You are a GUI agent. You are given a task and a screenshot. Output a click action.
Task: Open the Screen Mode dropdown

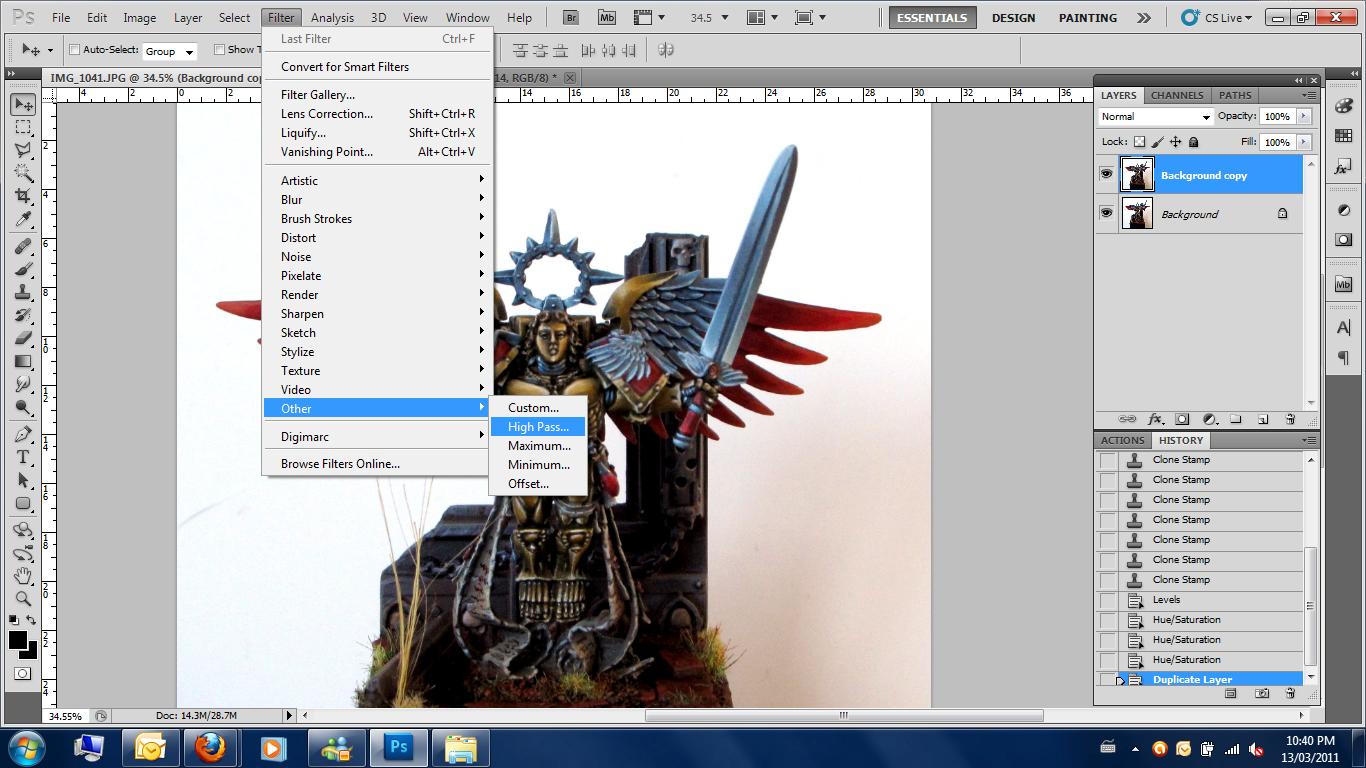coord(810,17)
